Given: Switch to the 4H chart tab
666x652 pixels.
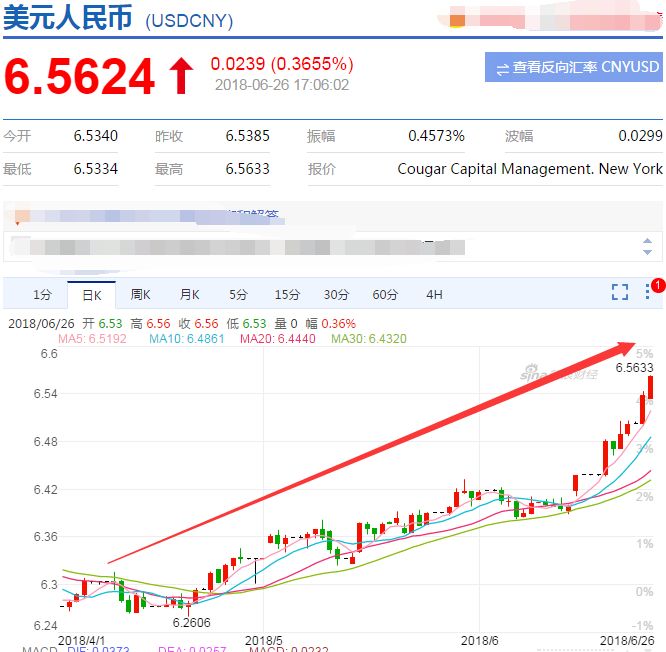Looking at the screenshot, I should 434,294.
